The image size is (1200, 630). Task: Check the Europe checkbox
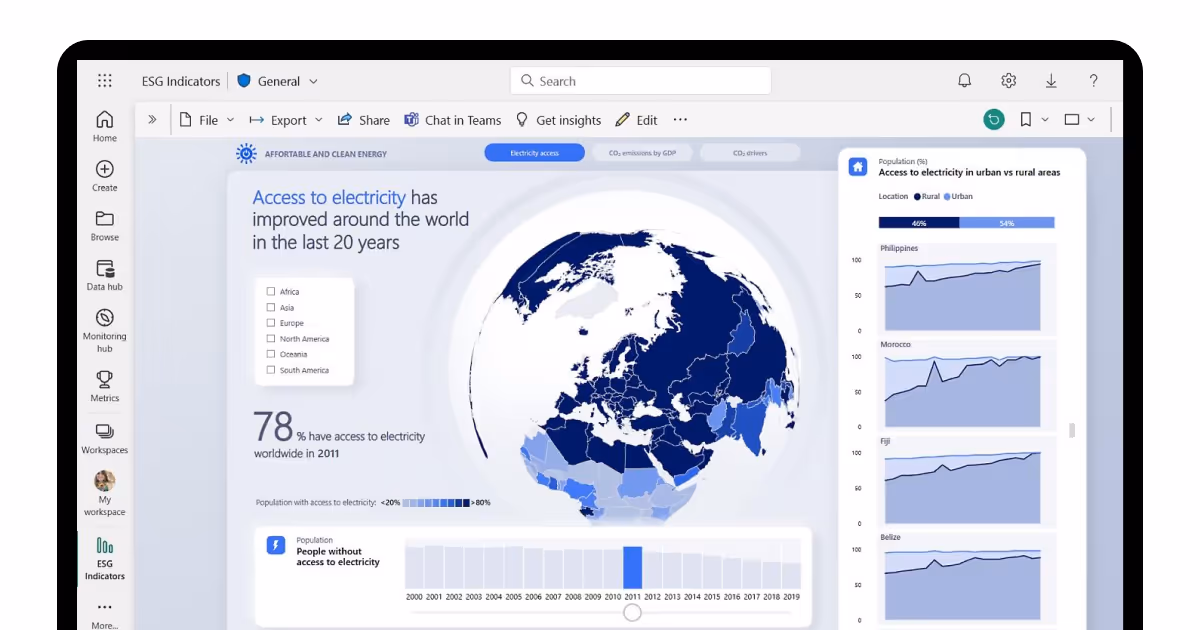point(271,323)
